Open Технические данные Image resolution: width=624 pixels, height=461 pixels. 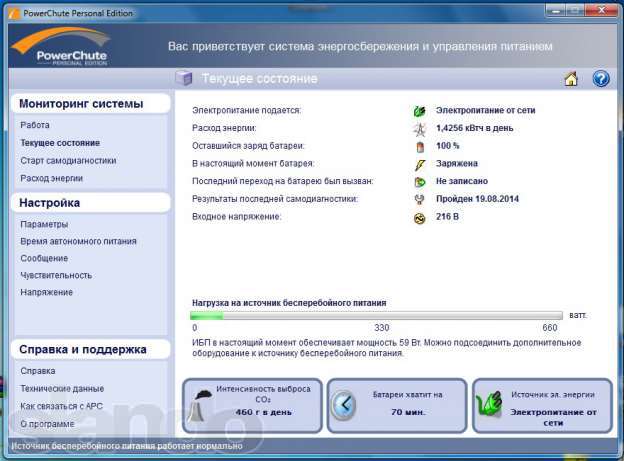tap(62, 388)
